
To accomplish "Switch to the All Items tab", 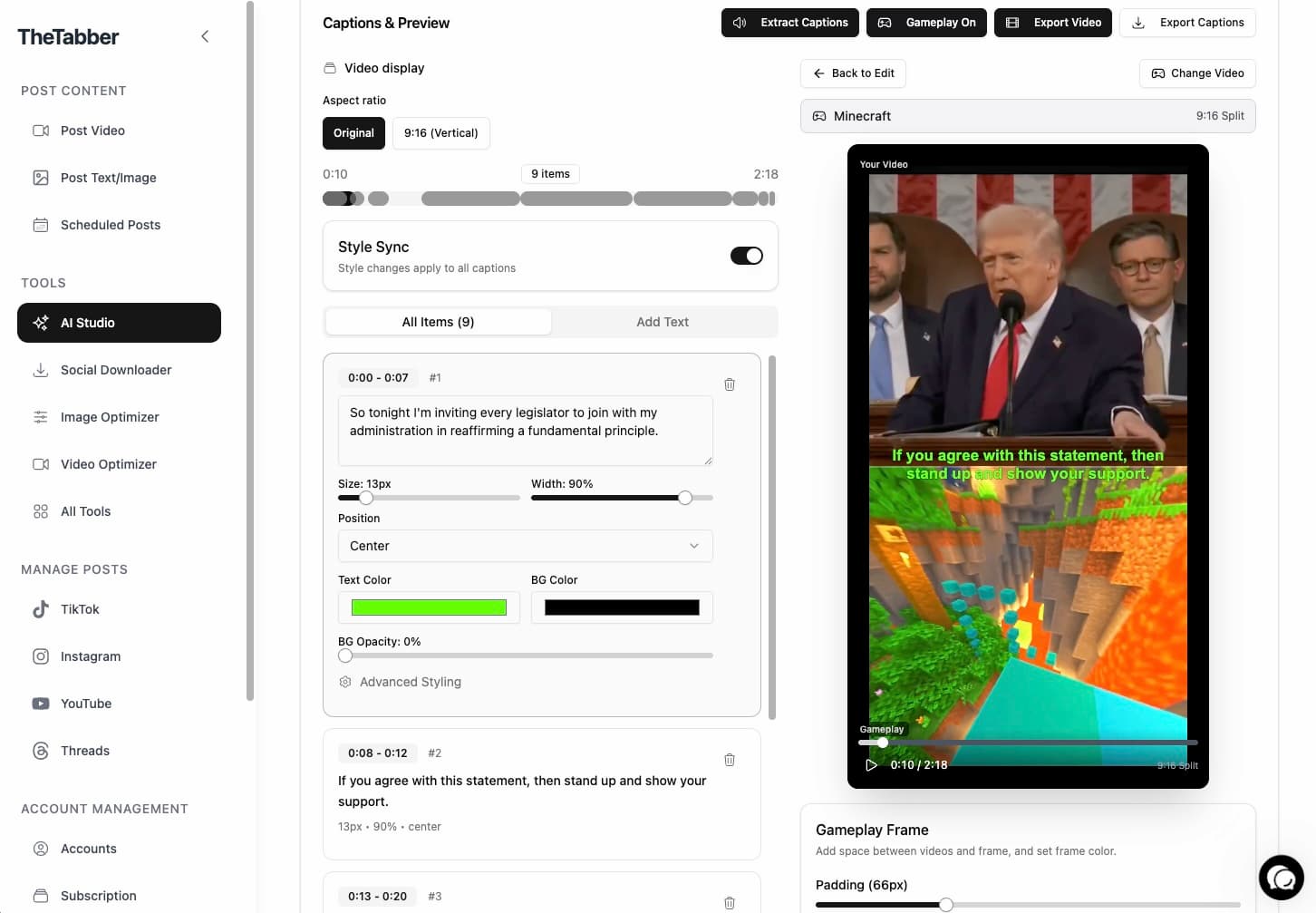I will pos(438,322).
